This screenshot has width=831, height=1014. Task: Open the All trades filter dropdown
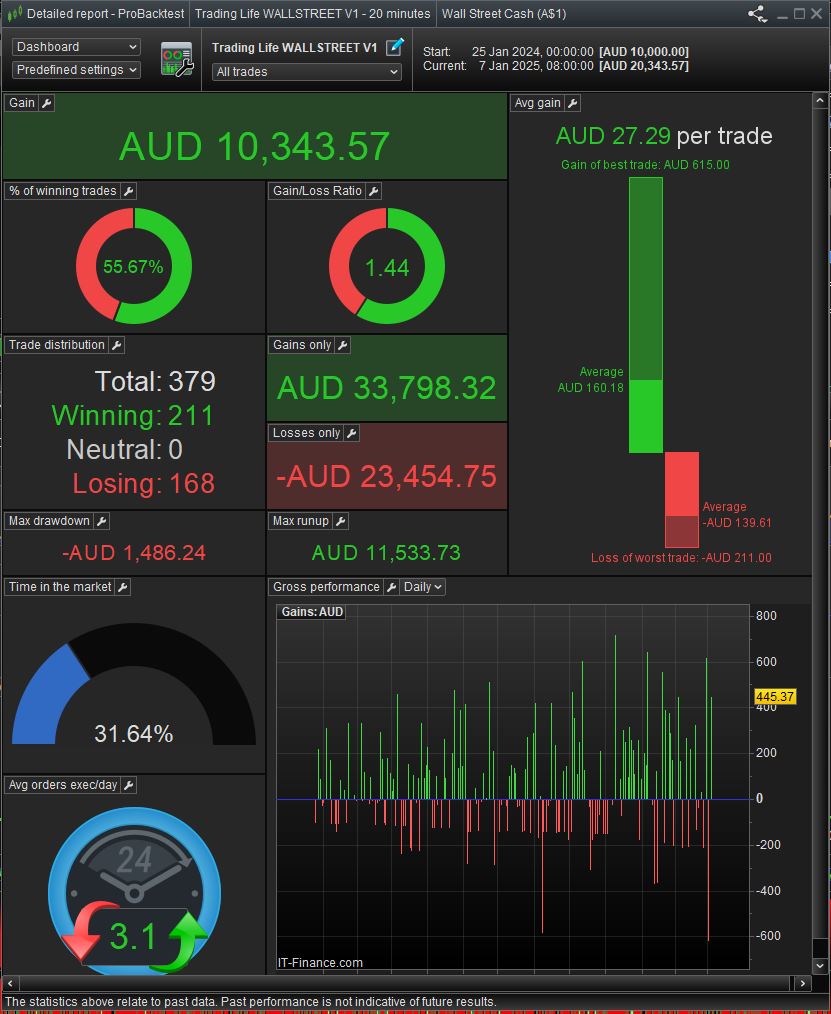pos(307,72)
